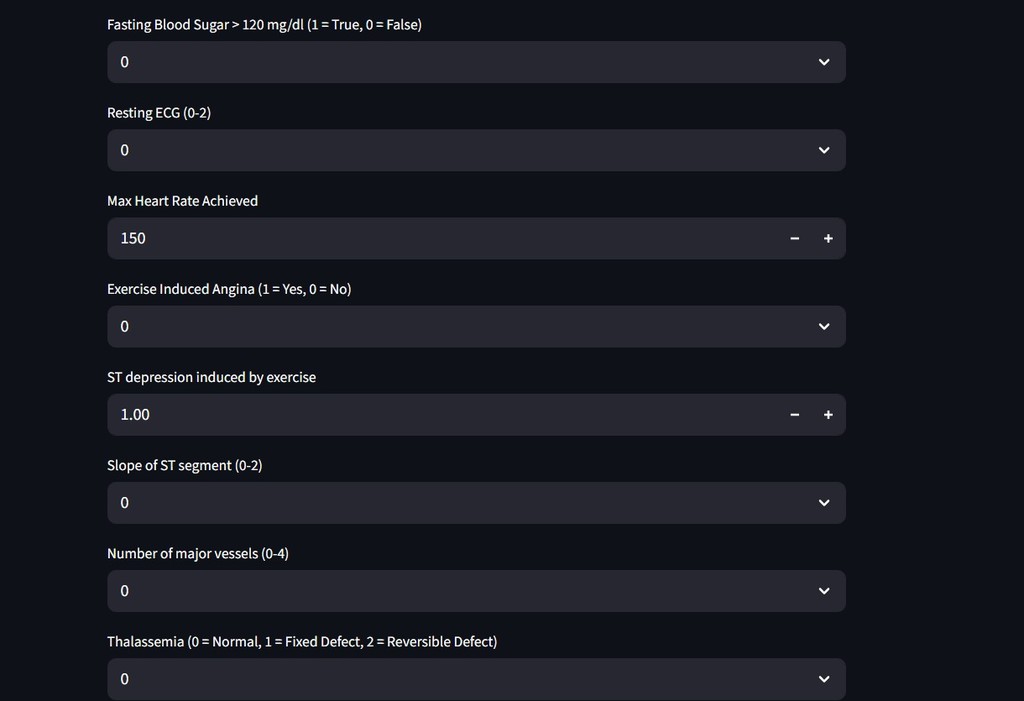Click the chevron on Exercise Induced Angina selector

pyautogui.click(x=824, y=326)
